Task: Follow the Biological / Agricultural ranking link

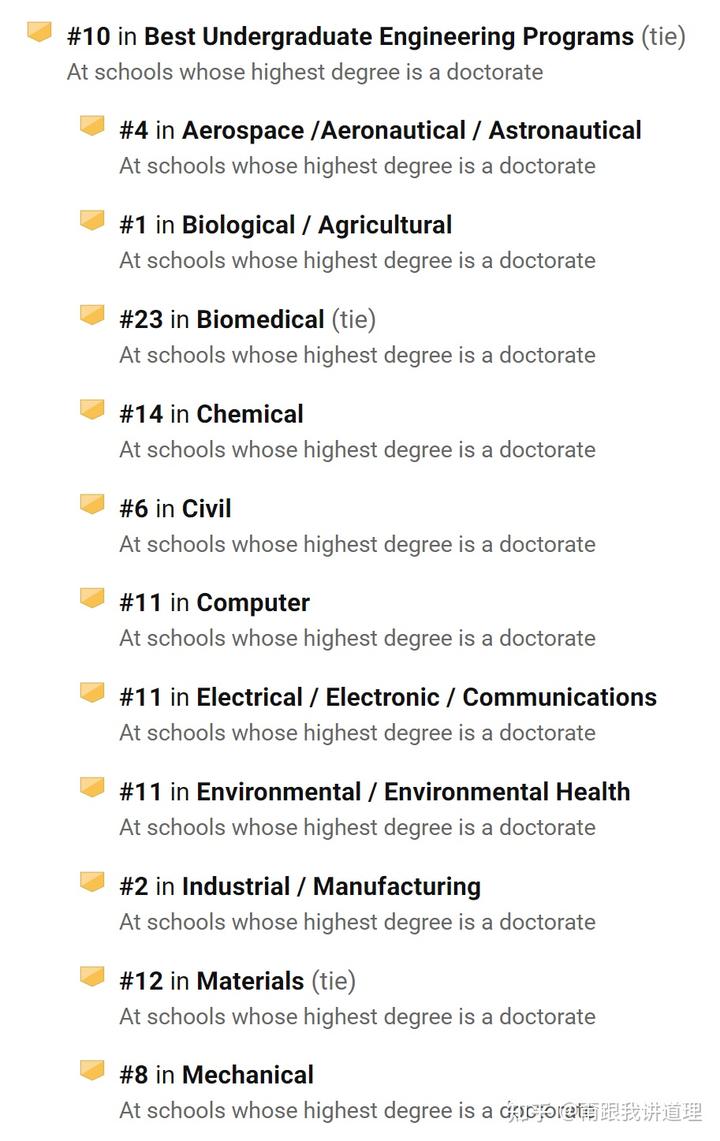Action: point(317,226)
